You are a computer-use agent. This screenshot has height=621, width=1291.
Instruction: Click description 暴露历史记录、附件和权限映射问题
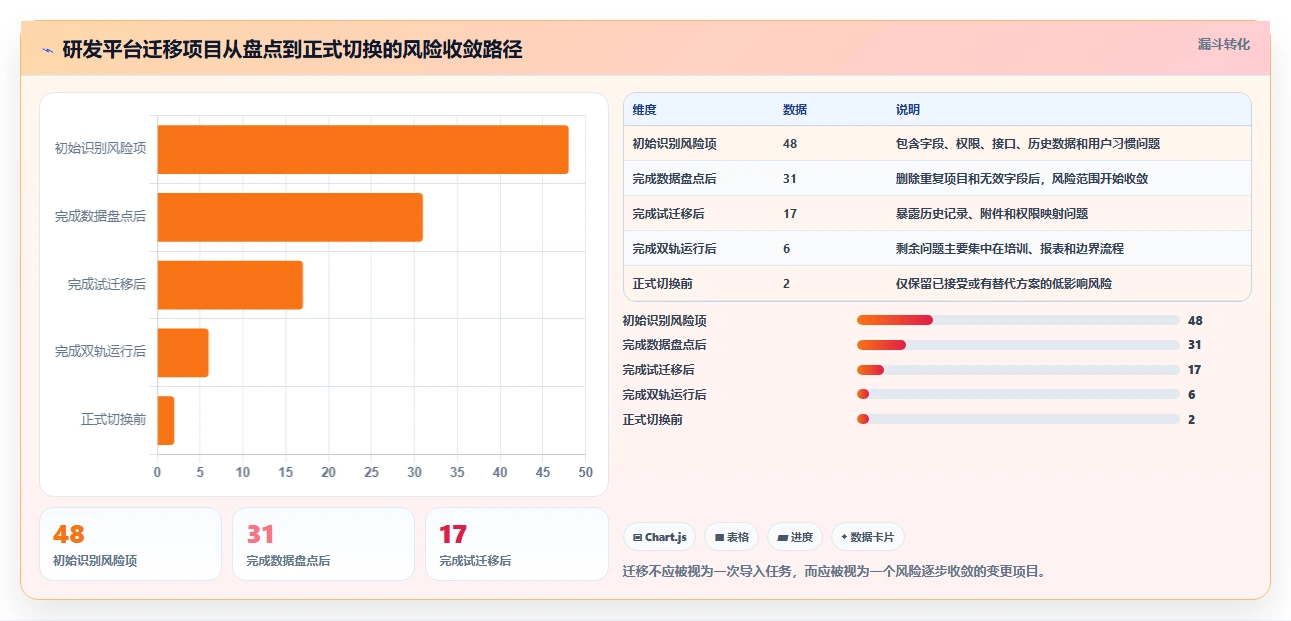point(992,214)
